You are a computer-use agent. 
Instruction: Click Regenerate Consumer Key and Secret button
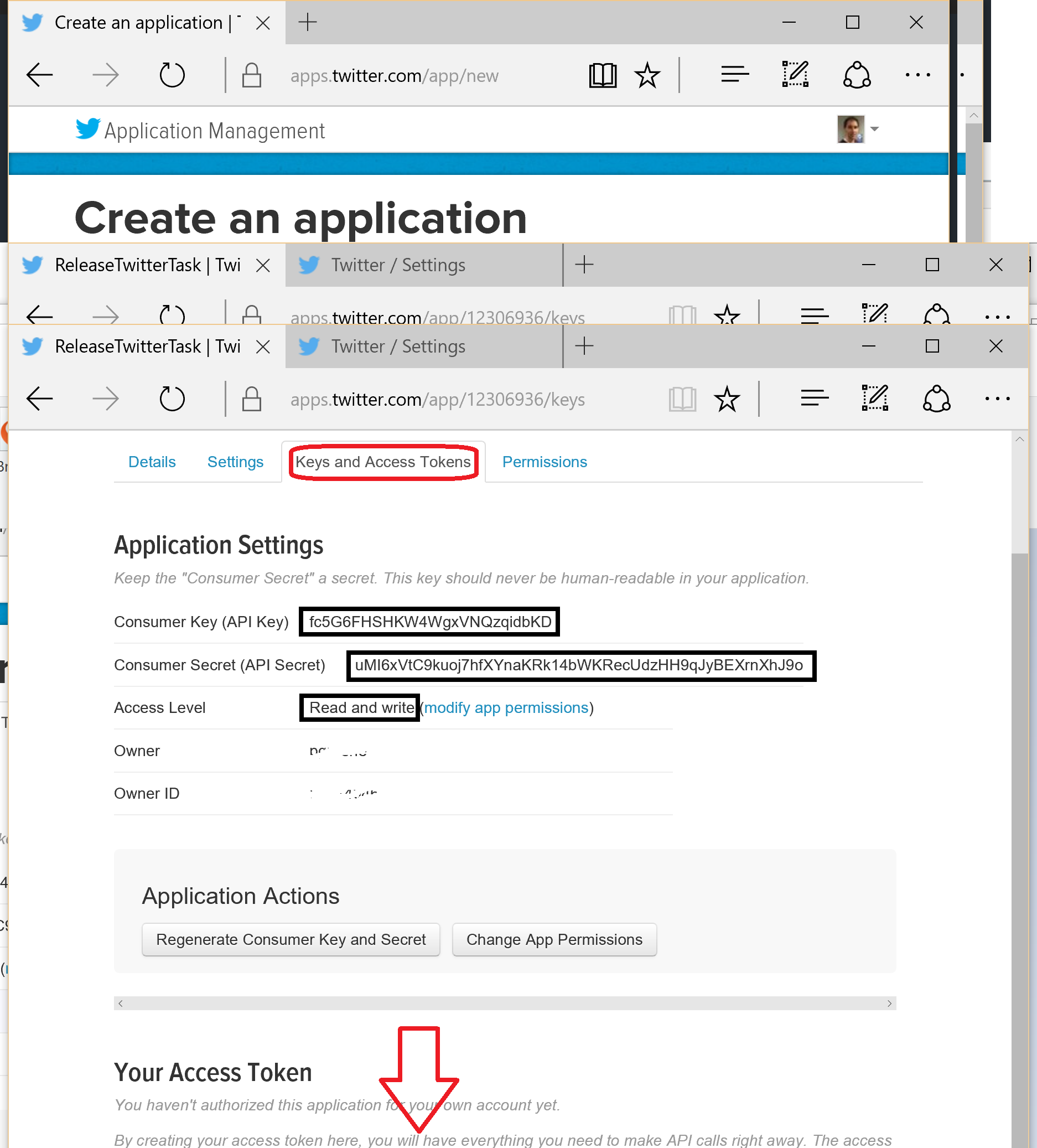(x=291, y=939)
